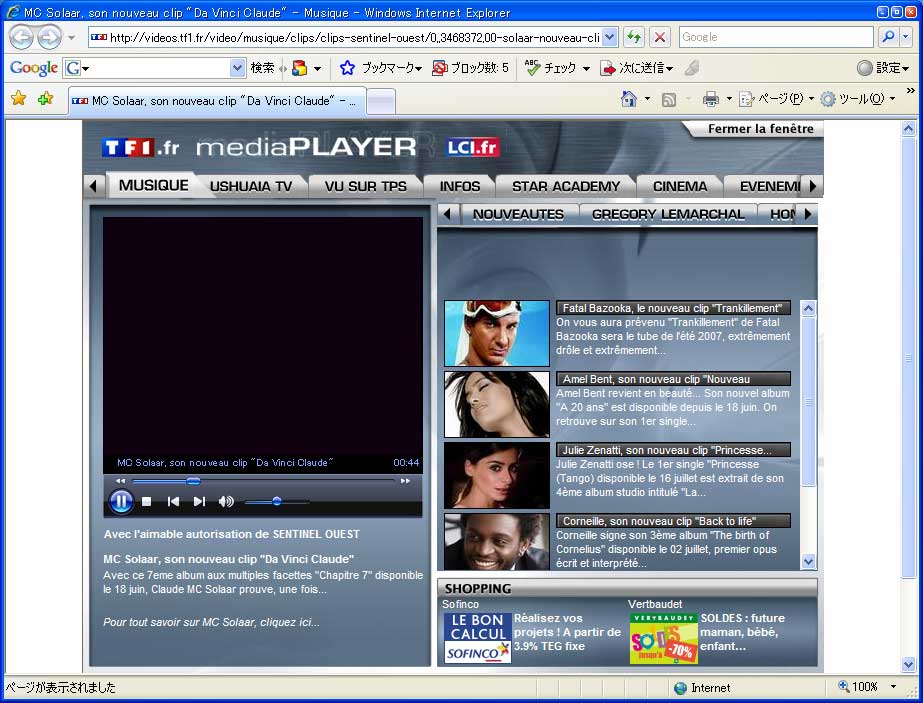The width and height of the screenshot is (923, 703).
Task: Select the CINEMA tab
Action: coord(680,186)
